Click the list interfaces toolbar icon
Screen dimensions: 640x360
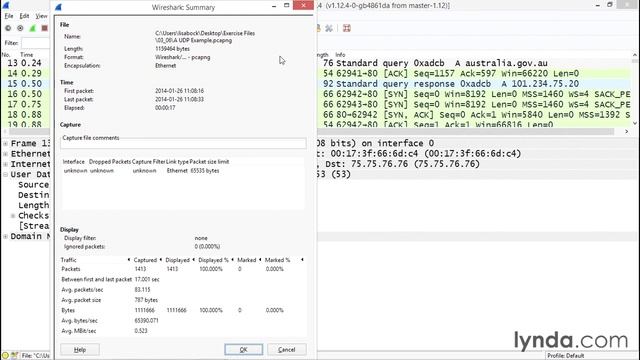[8, 28]
